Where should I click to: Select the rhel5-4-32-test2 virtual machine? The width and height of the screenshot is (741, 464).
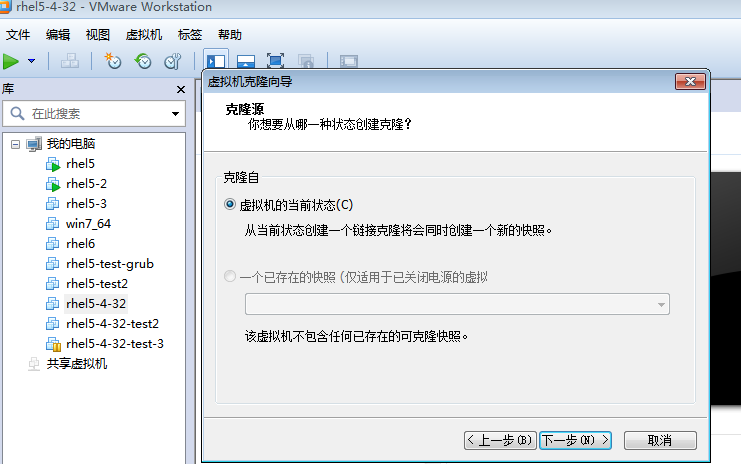112,324
